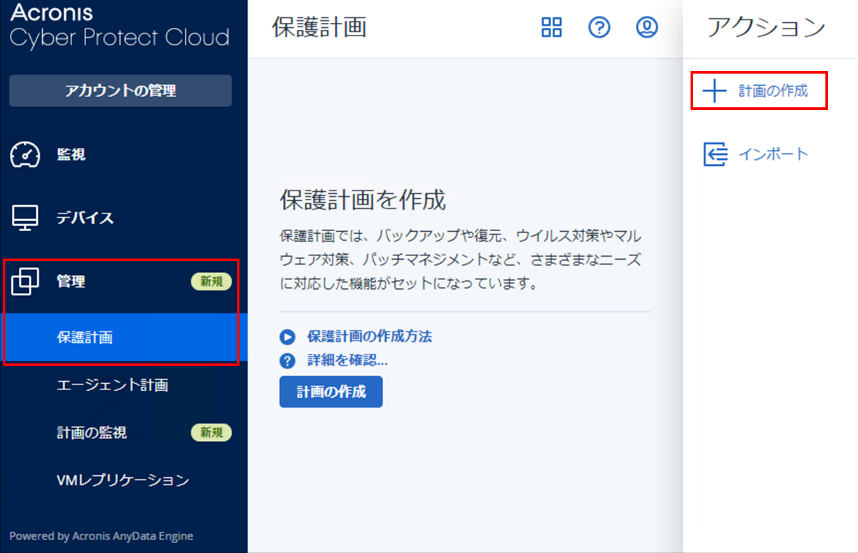Click the 保護計画を作成 heading text
Viewport: 858px width, 553px height.
point(363,200)
